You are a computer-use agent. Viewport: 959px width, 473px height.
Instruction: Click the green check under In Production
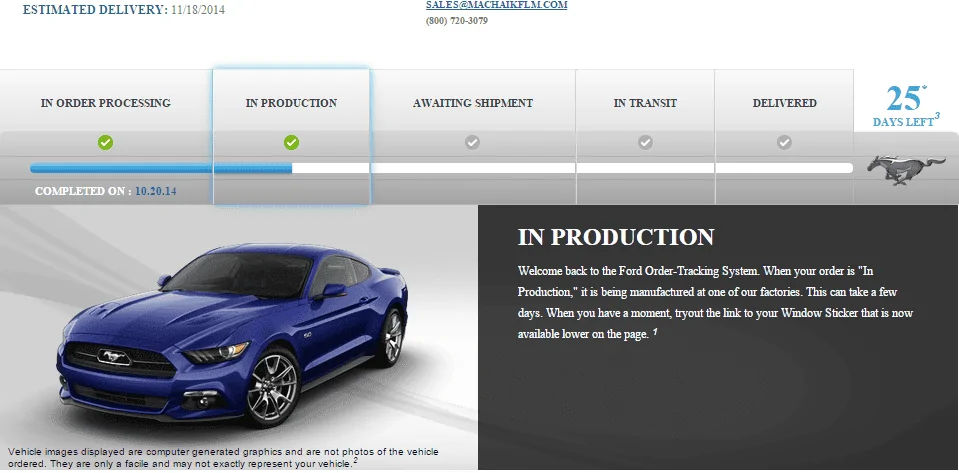tap(291, 143)
